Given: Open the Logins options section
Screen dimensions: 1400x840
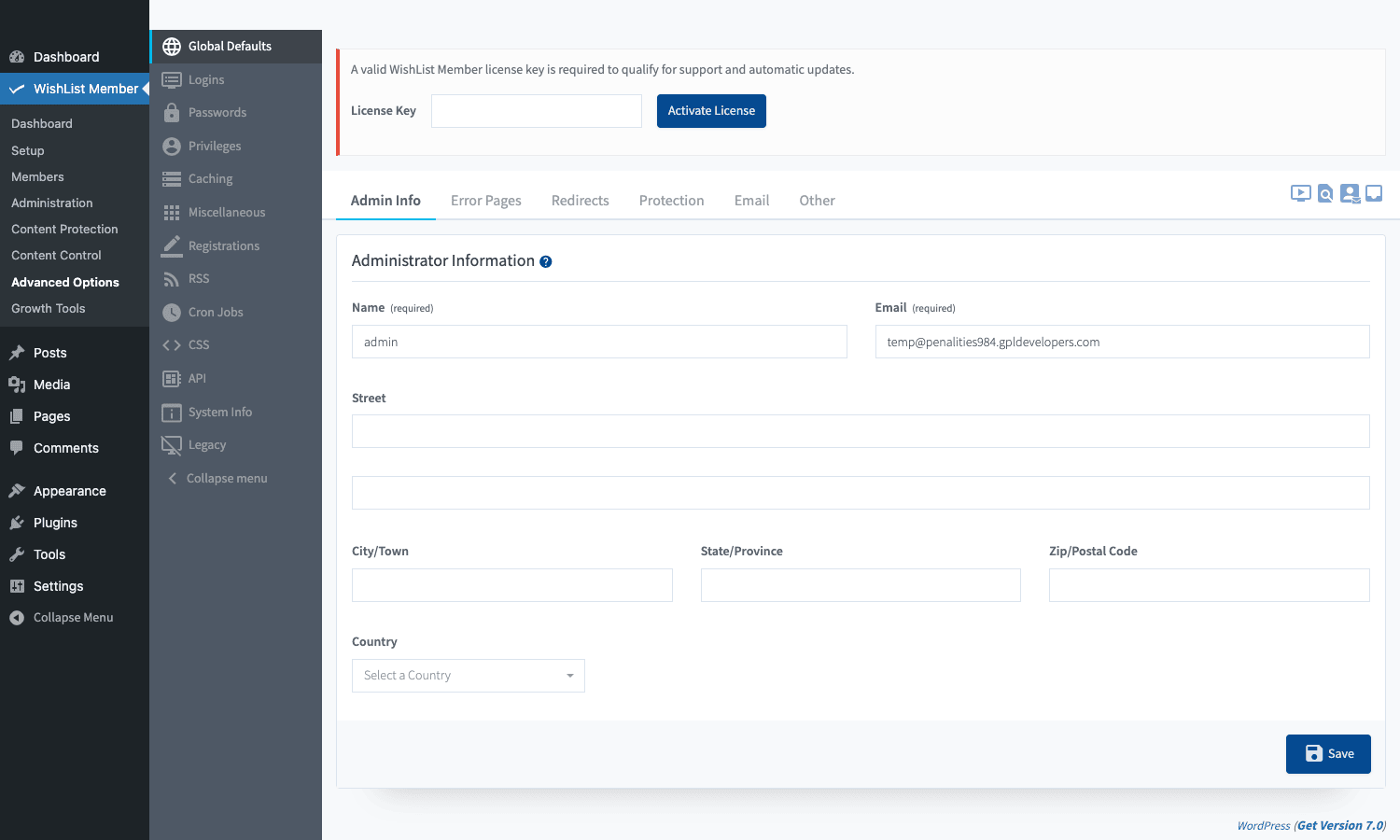Looking at the screenshot, I should pos(236,80).
